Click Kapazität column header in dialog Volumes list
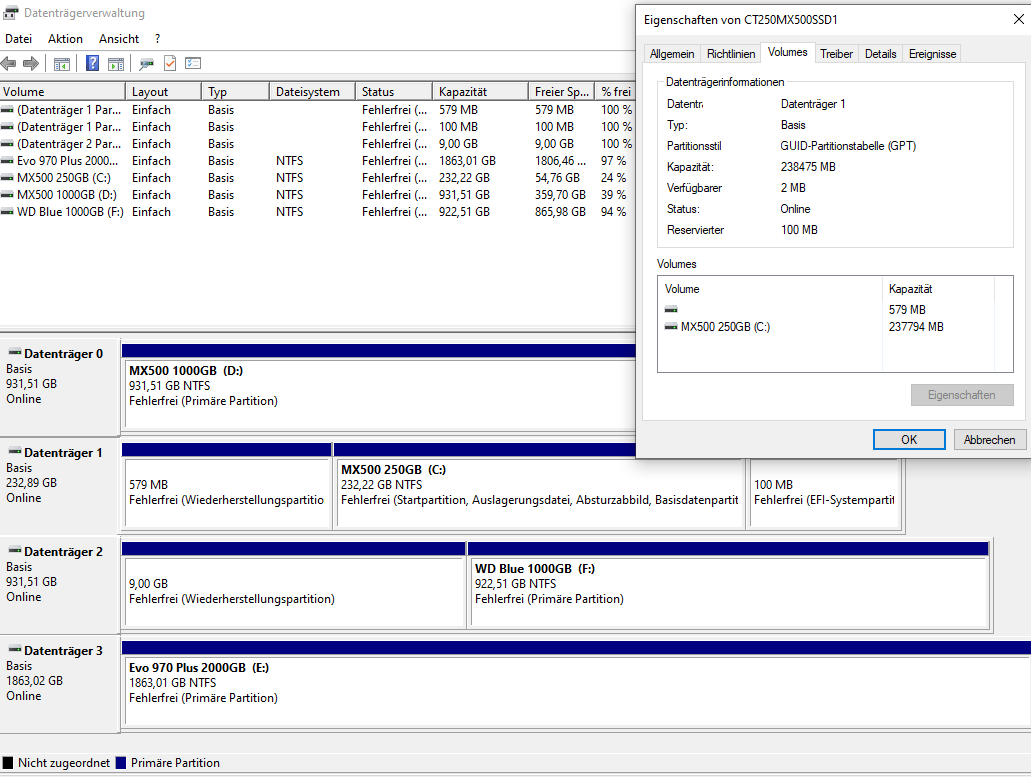Viewport: 1031px width, 777px height. pyautogui.click(x=938, y=289)
